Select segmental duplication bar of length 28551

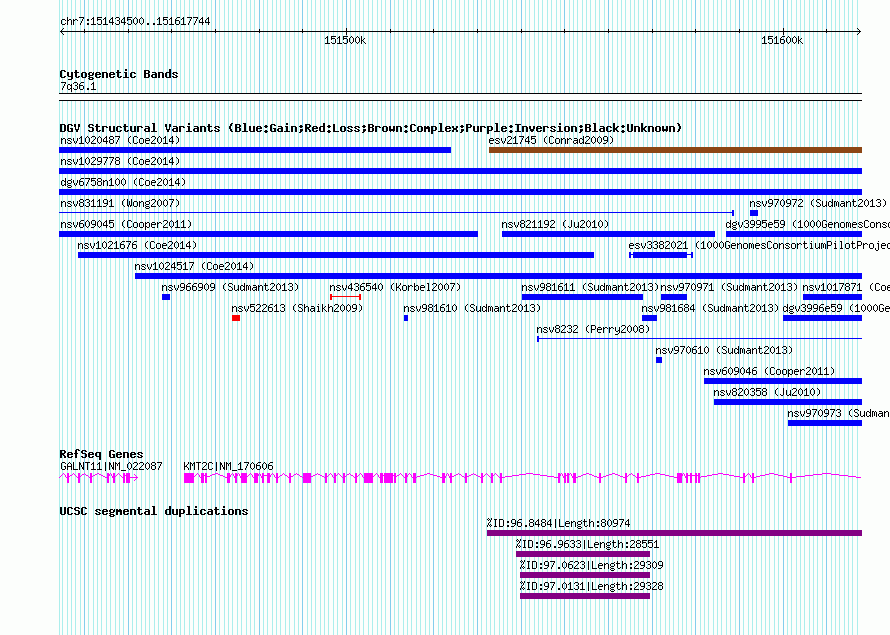(583, 554)
